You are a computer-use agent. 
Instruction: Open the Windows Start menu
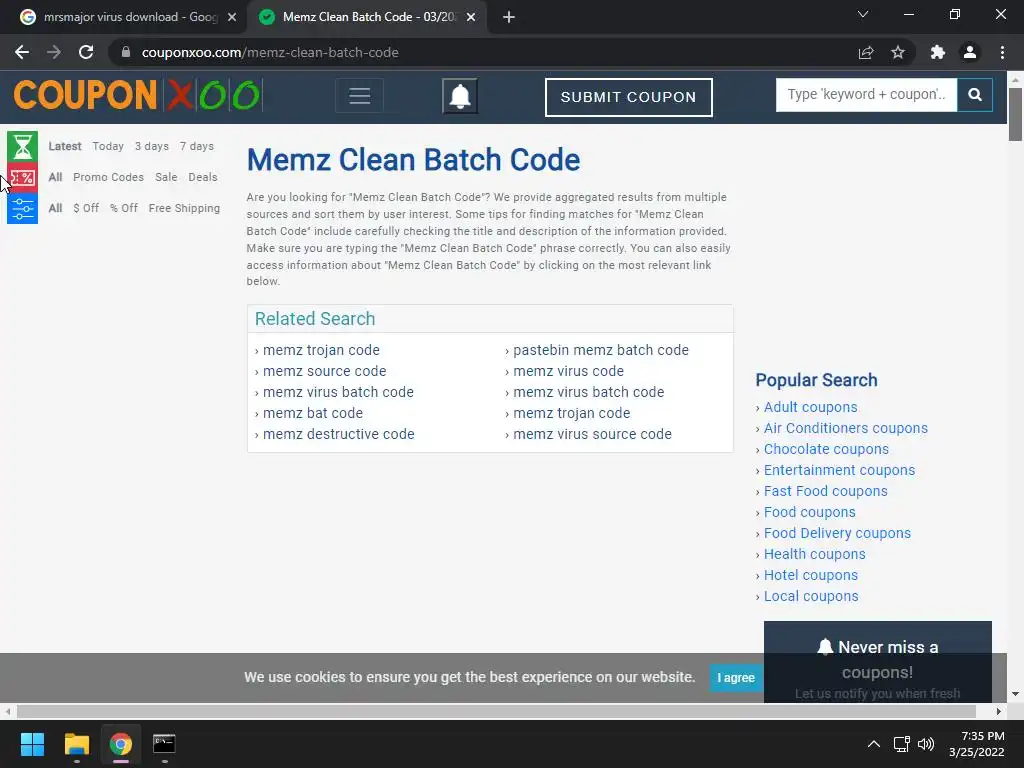coord(32,744)
